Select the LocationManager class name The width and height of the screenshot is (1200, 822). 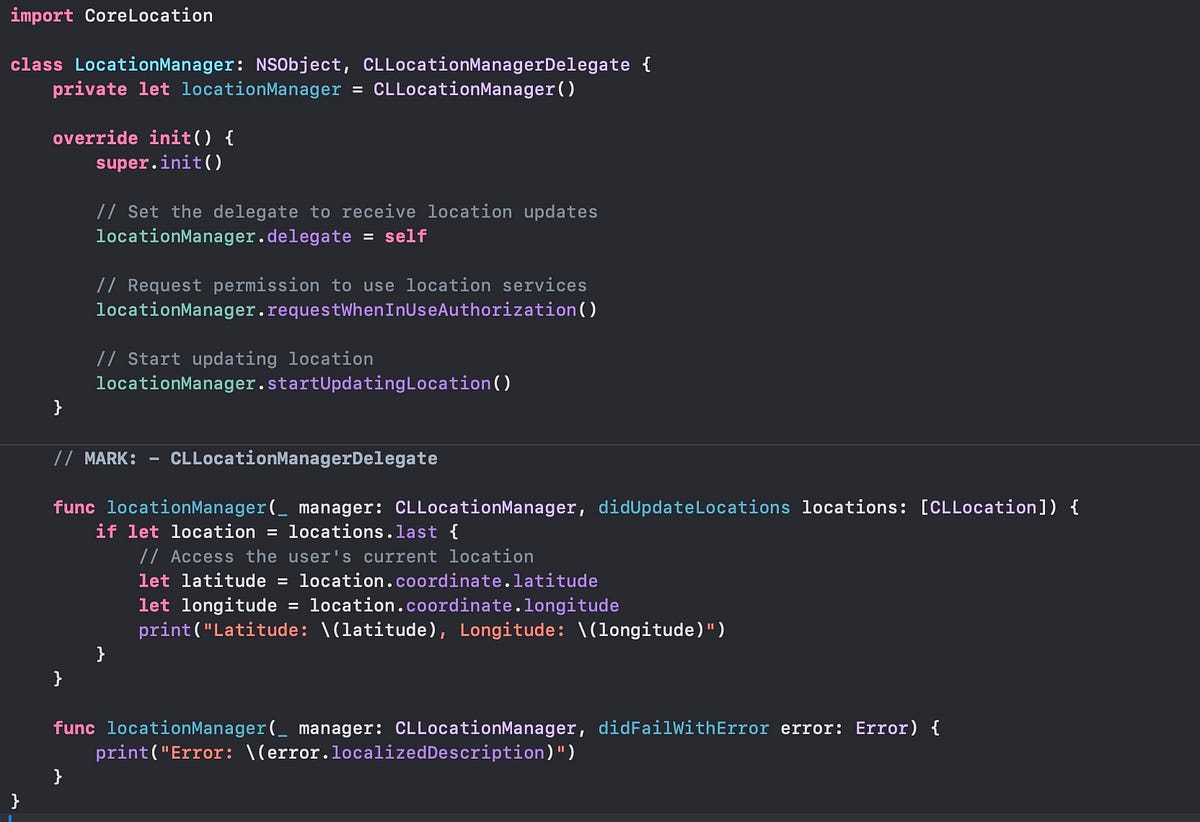(154, 64)
